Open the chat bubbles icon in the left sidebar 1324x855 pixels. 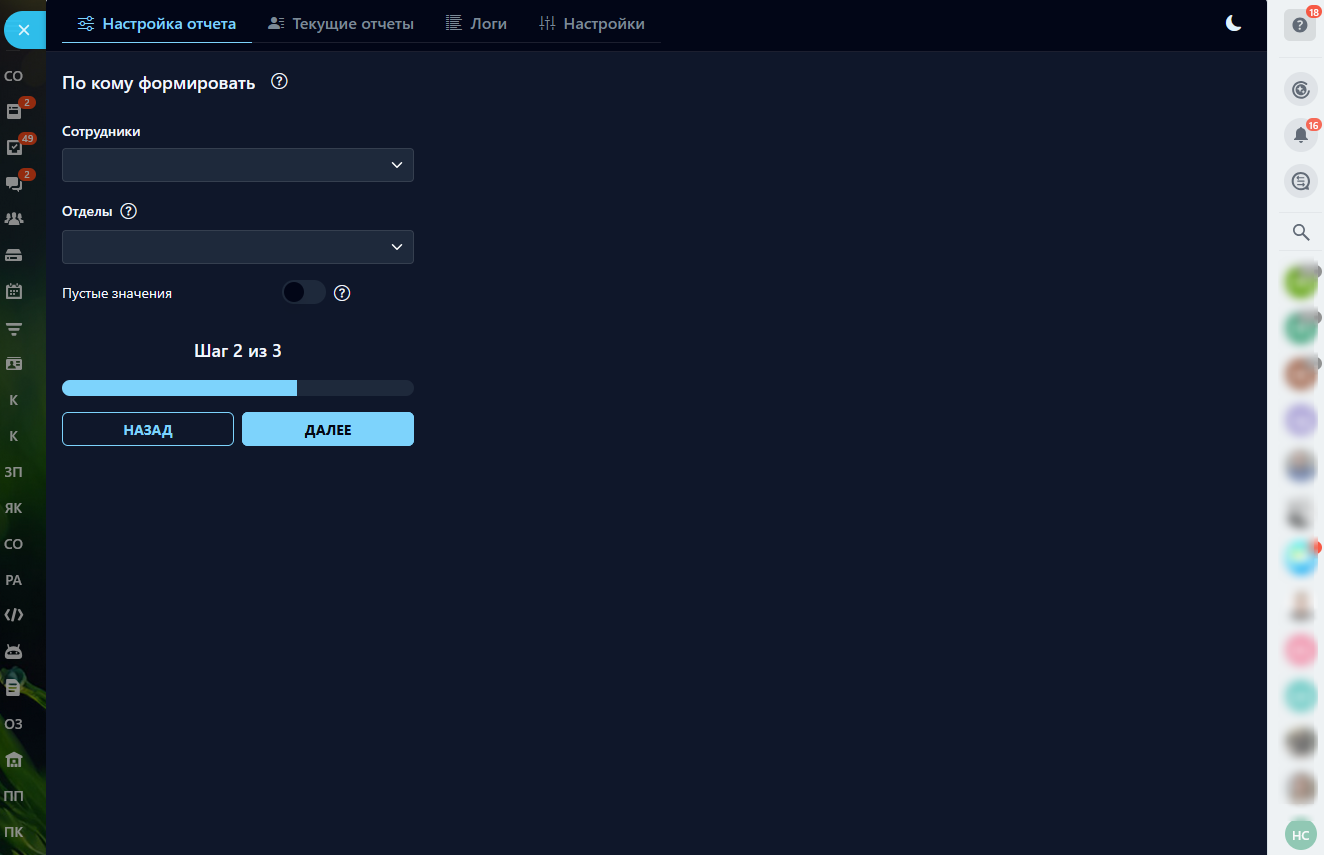point(14,183)
